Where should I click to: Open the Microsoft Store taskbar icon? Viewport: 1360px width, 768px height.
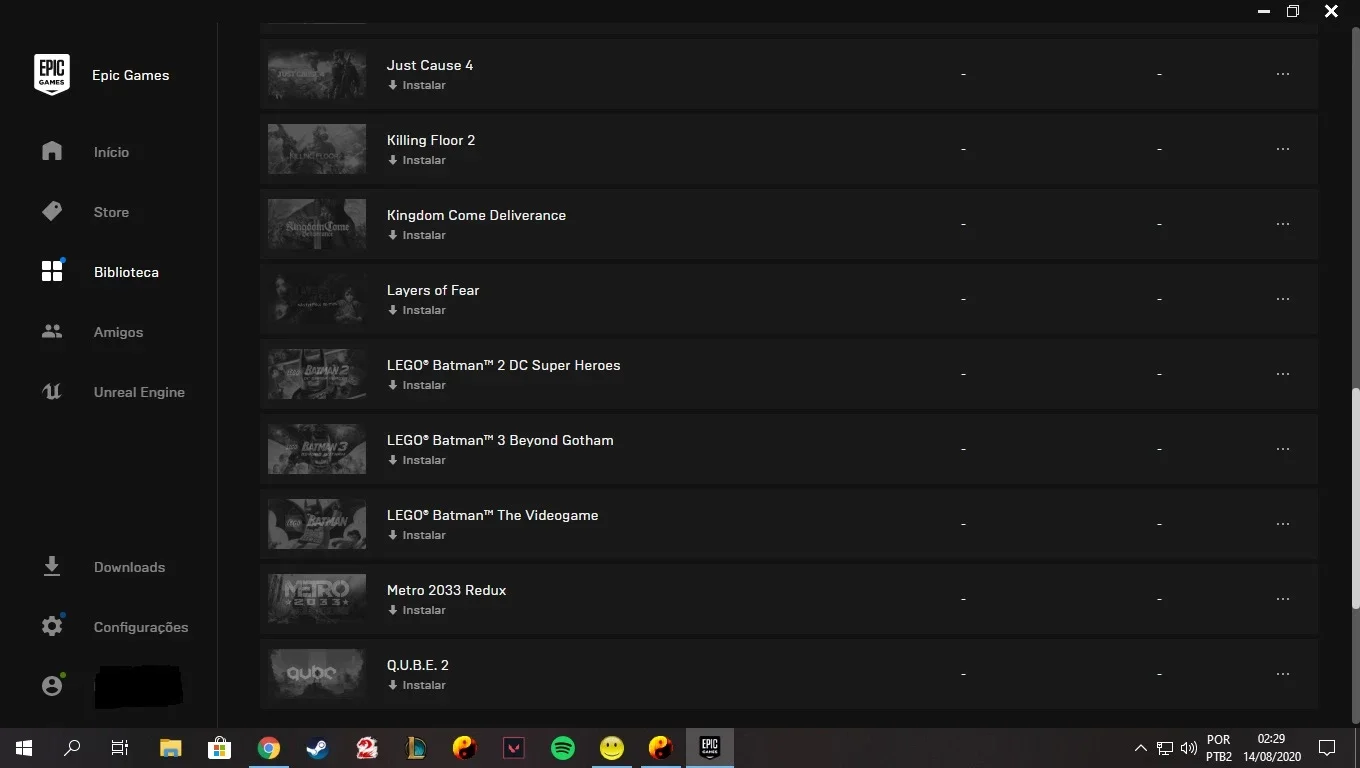220,748
